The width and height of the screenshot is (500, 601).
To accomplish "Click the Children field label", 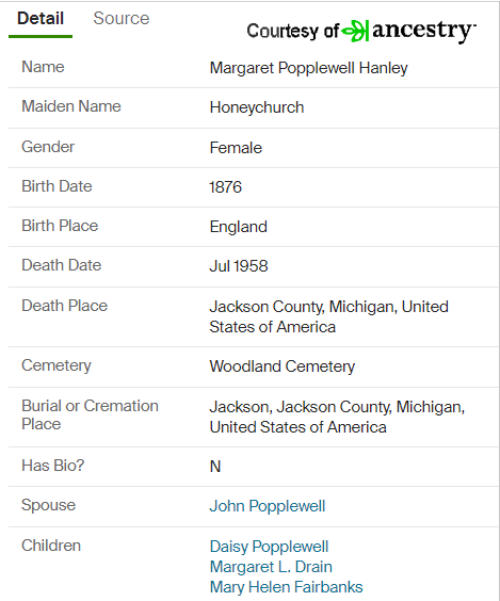I will [x=51, y=545].
